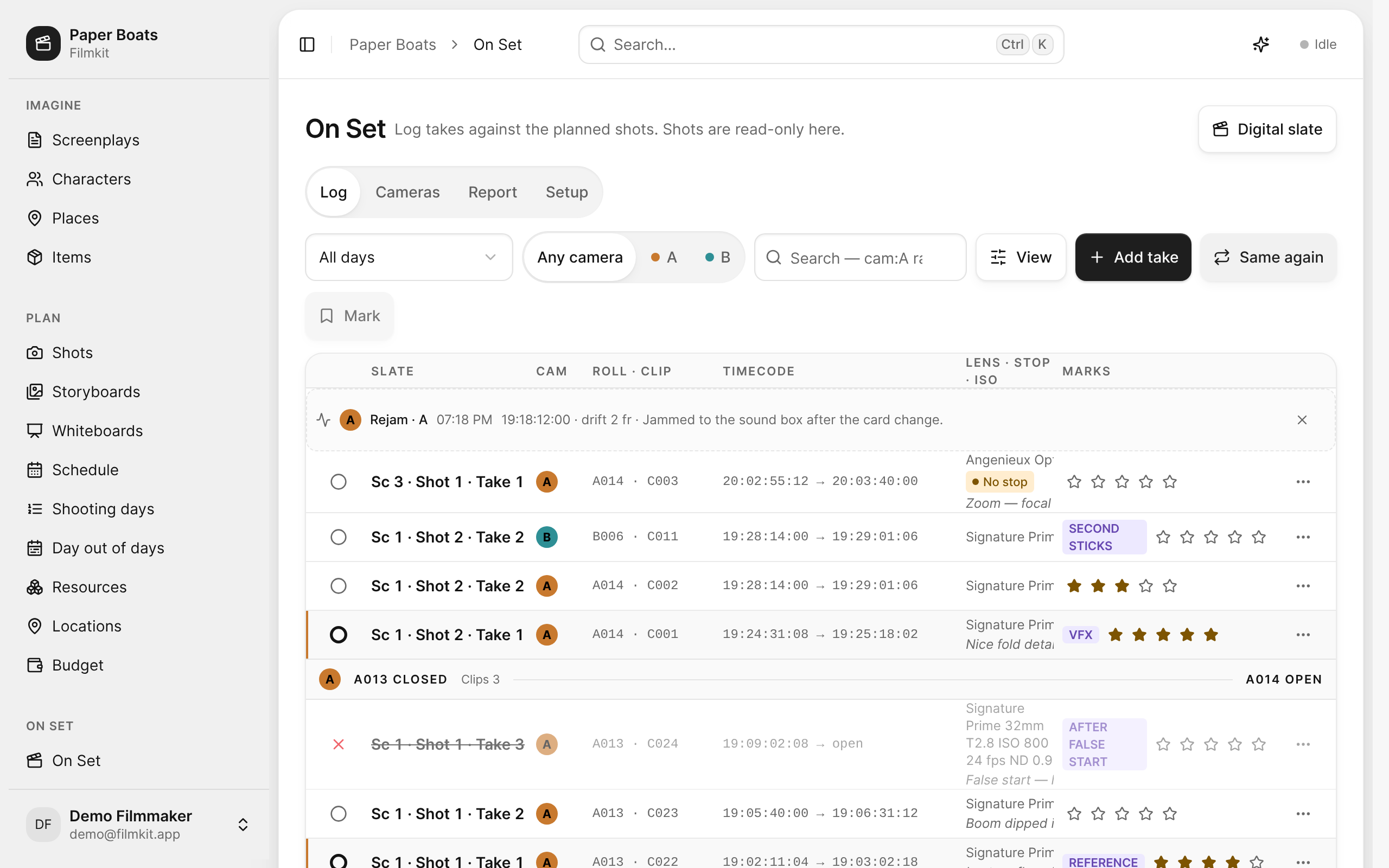The width and height of the screenshot is (1389, 868).
Task: Open row menu for A014 C003
Action: click(1303, 482)
